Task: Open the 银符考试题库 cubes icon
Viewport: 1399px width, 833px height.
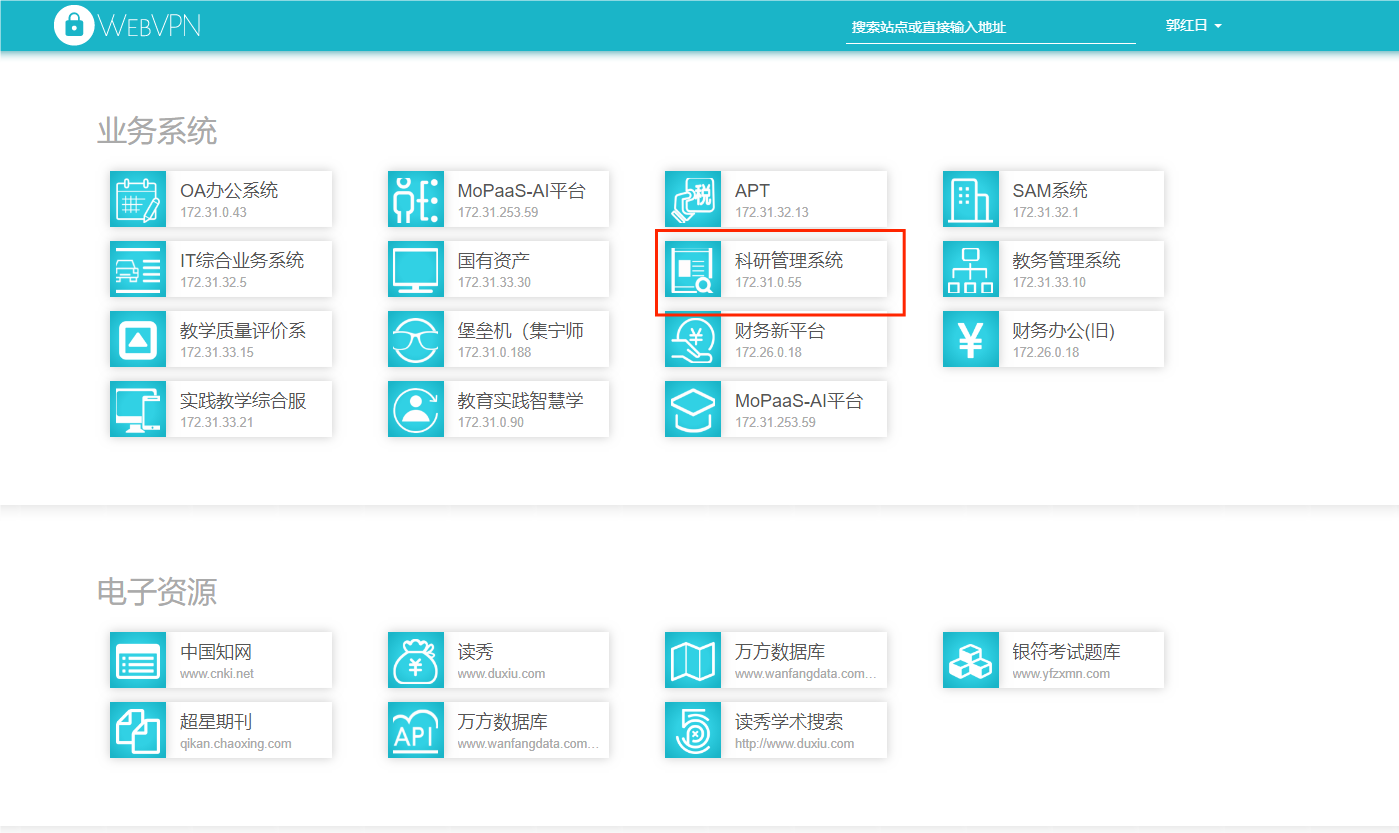Action: tap(971, 660)
